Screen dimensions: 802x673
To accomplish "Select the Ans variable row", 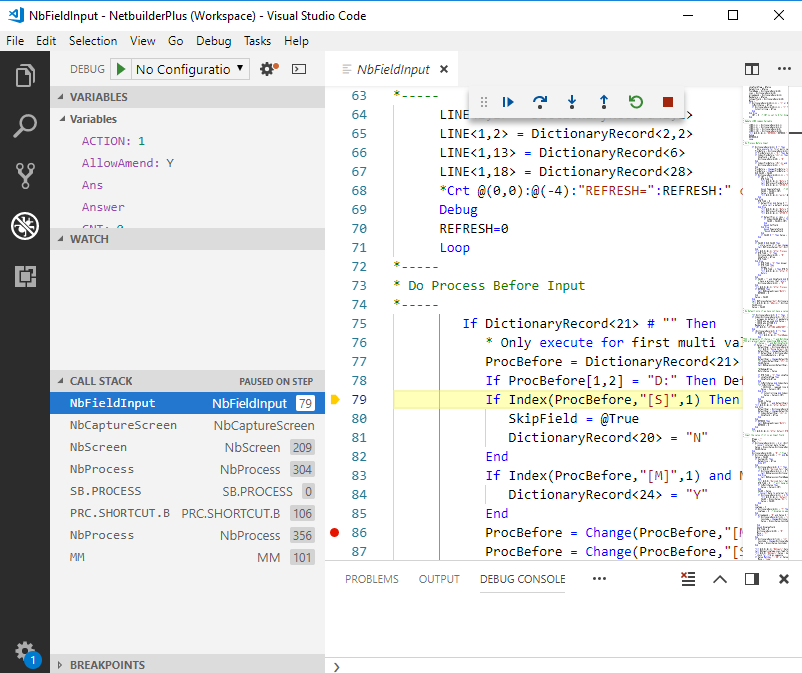I will (x=187, y=185).
